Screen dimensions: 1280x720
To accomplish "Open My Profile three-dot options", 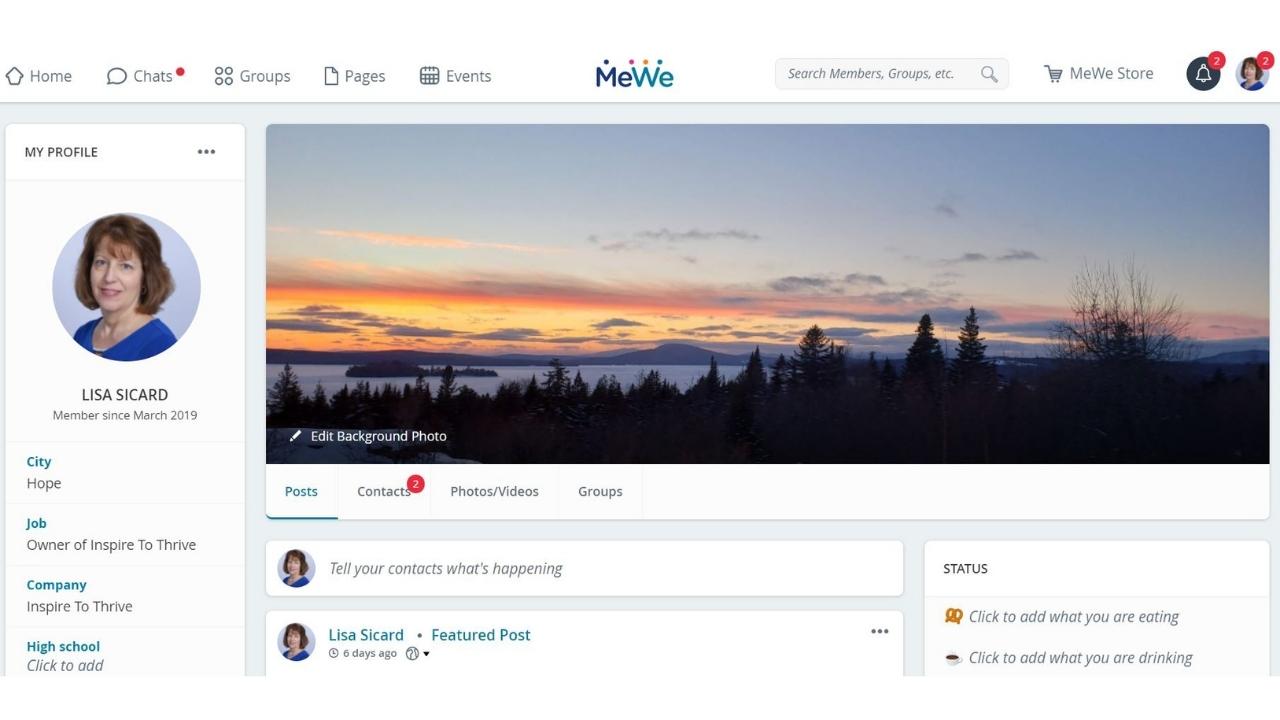I will [x=206, y=152].
